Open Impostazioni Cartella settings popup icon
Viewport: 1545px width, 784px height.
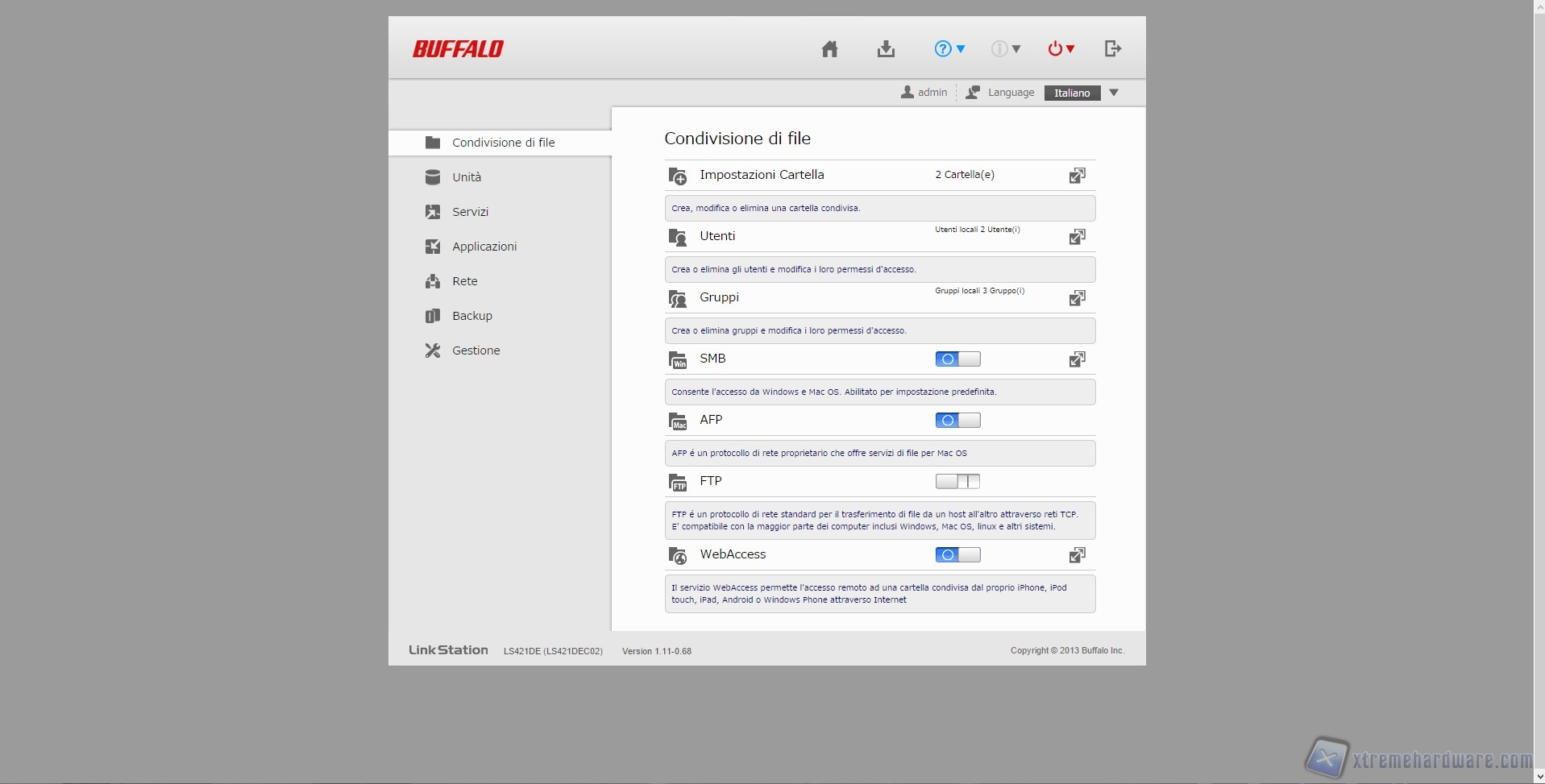coord(1077,176)
